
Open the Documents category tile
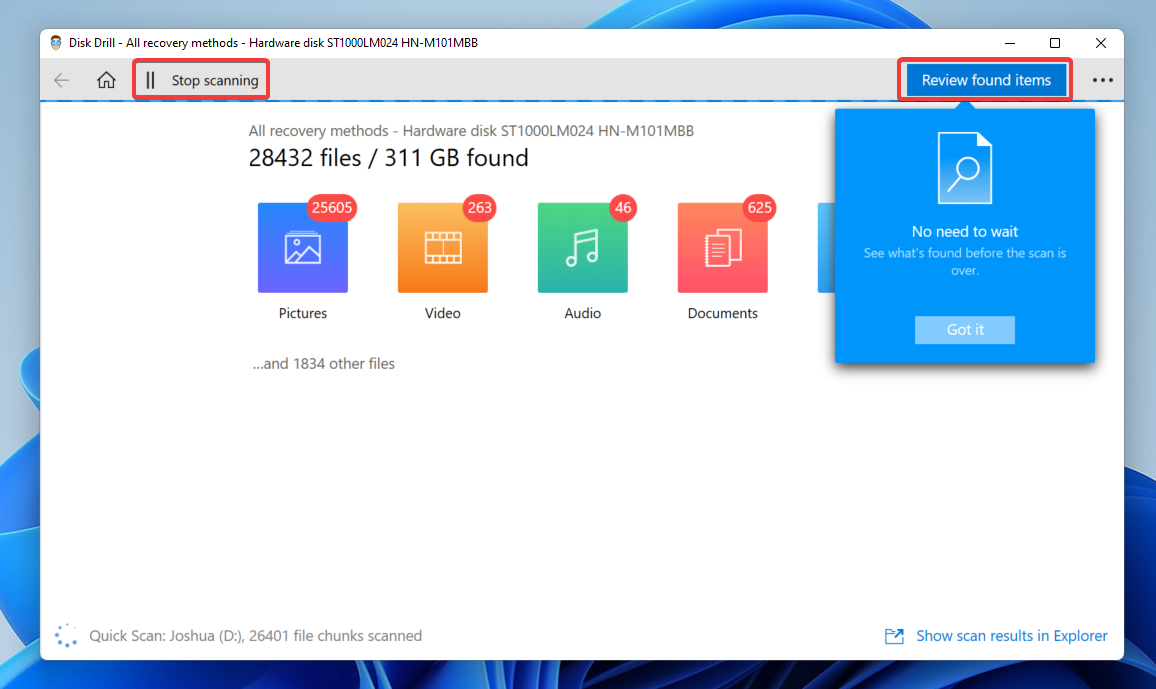(723, 248)
